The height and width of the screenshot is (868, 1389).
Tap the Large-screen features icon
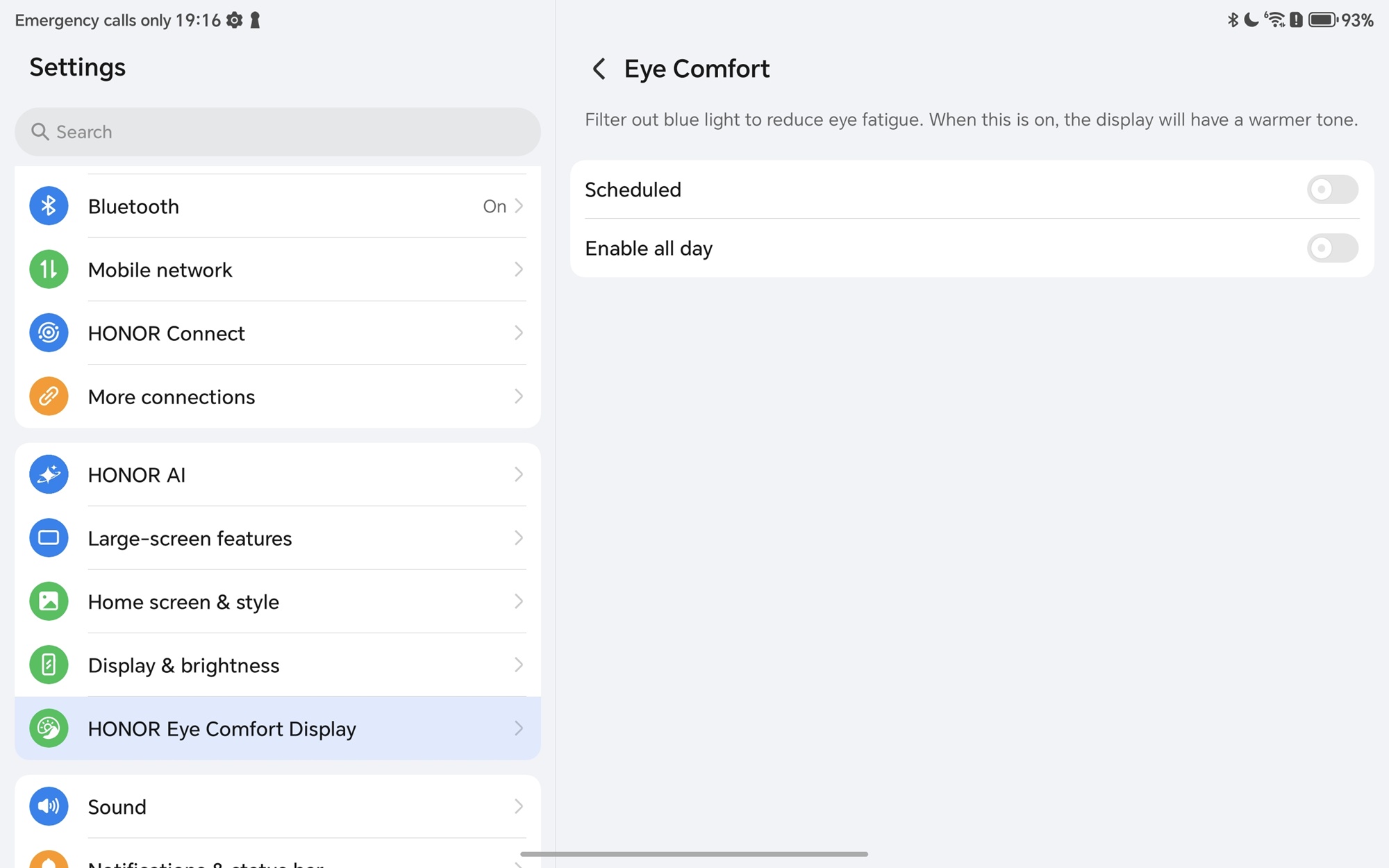tap(49, 538)
